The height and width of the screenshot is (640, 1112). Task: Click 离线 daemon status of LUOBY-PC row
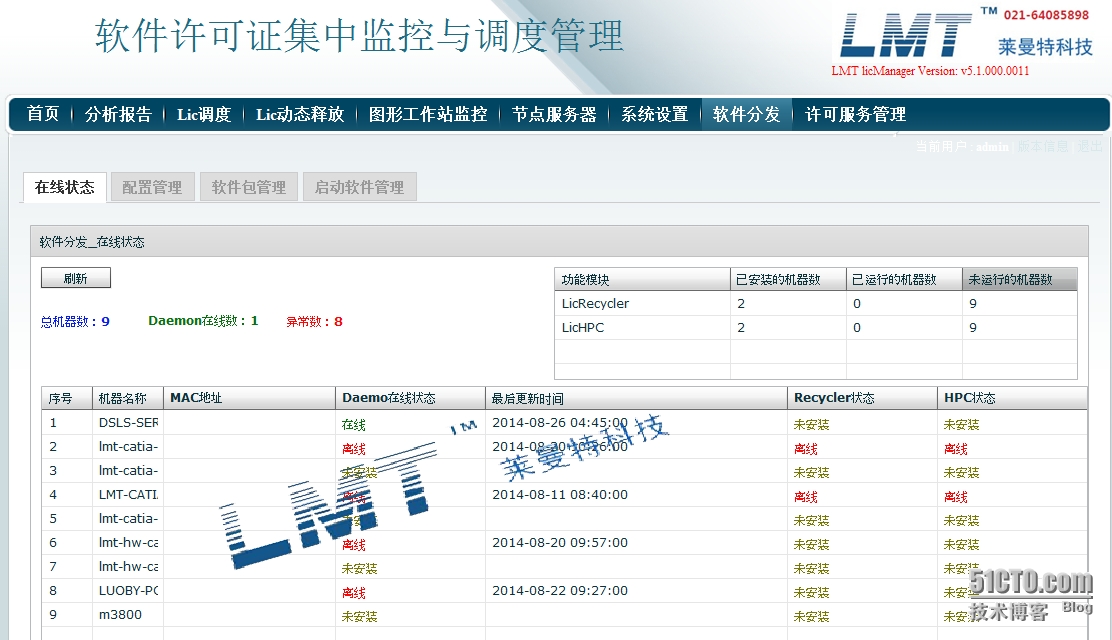point(353,592)
